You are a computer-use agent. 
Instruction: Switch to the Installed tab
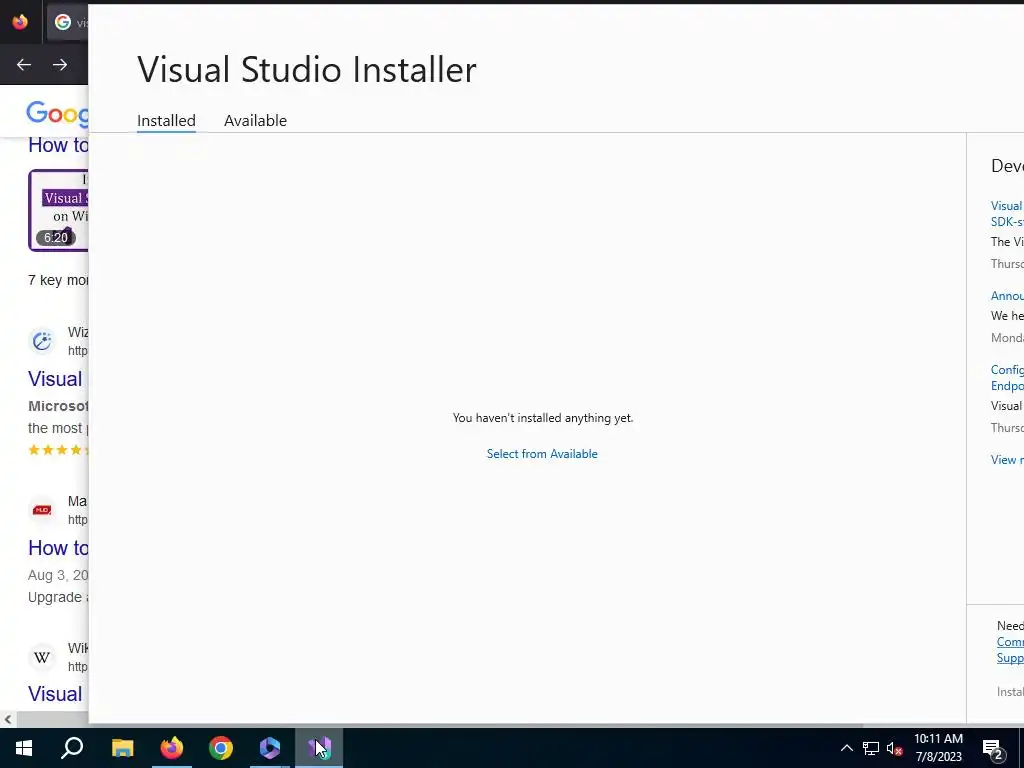tap(166, 121)
